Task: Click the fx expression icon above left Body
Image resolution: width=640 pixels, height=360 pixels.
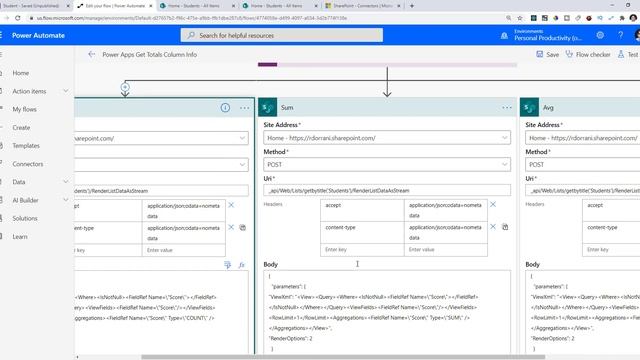Action: click(x=242, y=265)
